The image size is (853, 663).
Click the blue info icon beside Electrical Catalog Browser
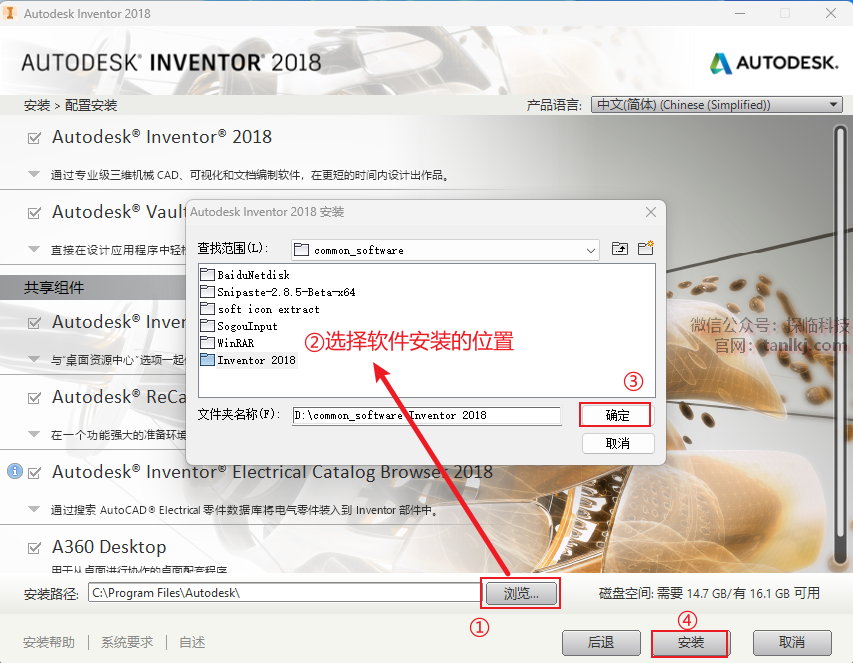(x=15, y=471)
